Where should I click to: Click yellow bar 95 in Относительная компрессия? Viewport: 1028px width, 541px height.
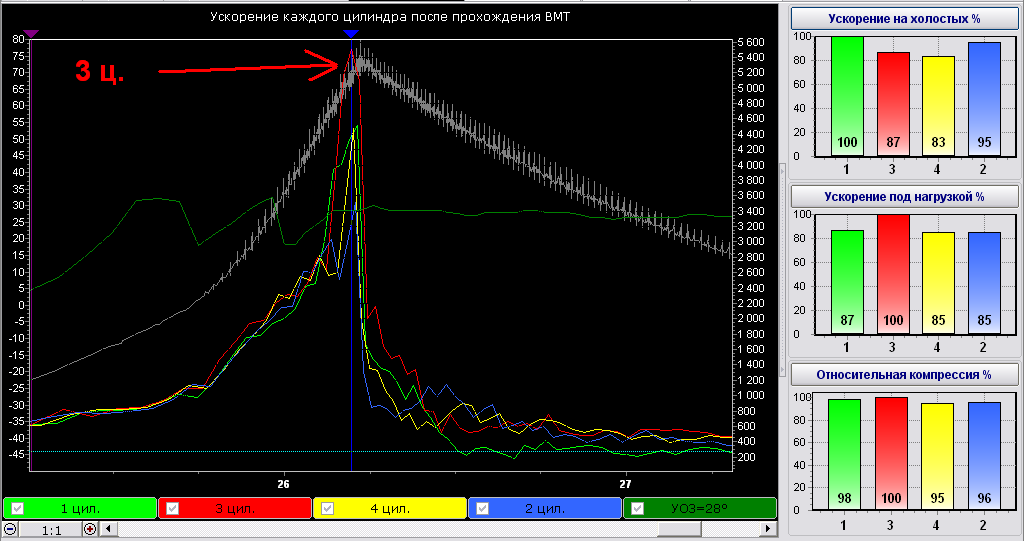(x=938, y=456)
